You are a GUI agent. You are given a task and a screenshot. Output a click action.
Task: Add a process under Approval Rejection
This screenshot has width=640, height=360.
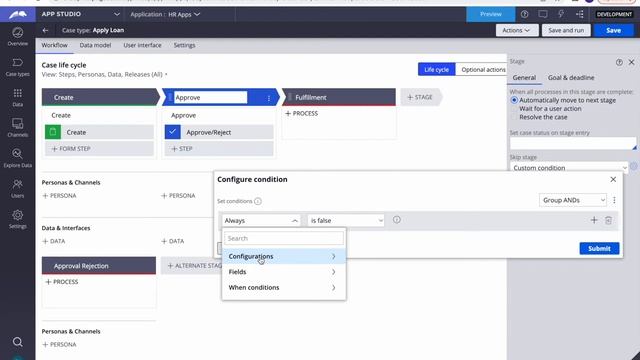(62, 282)
